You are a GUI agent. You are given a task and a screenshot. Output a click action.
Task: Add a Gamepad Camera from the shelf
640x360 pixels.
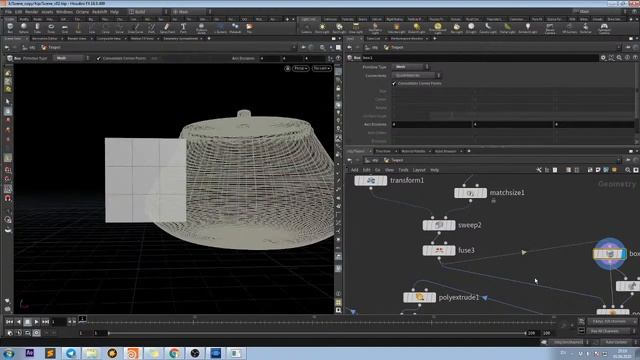604,28
